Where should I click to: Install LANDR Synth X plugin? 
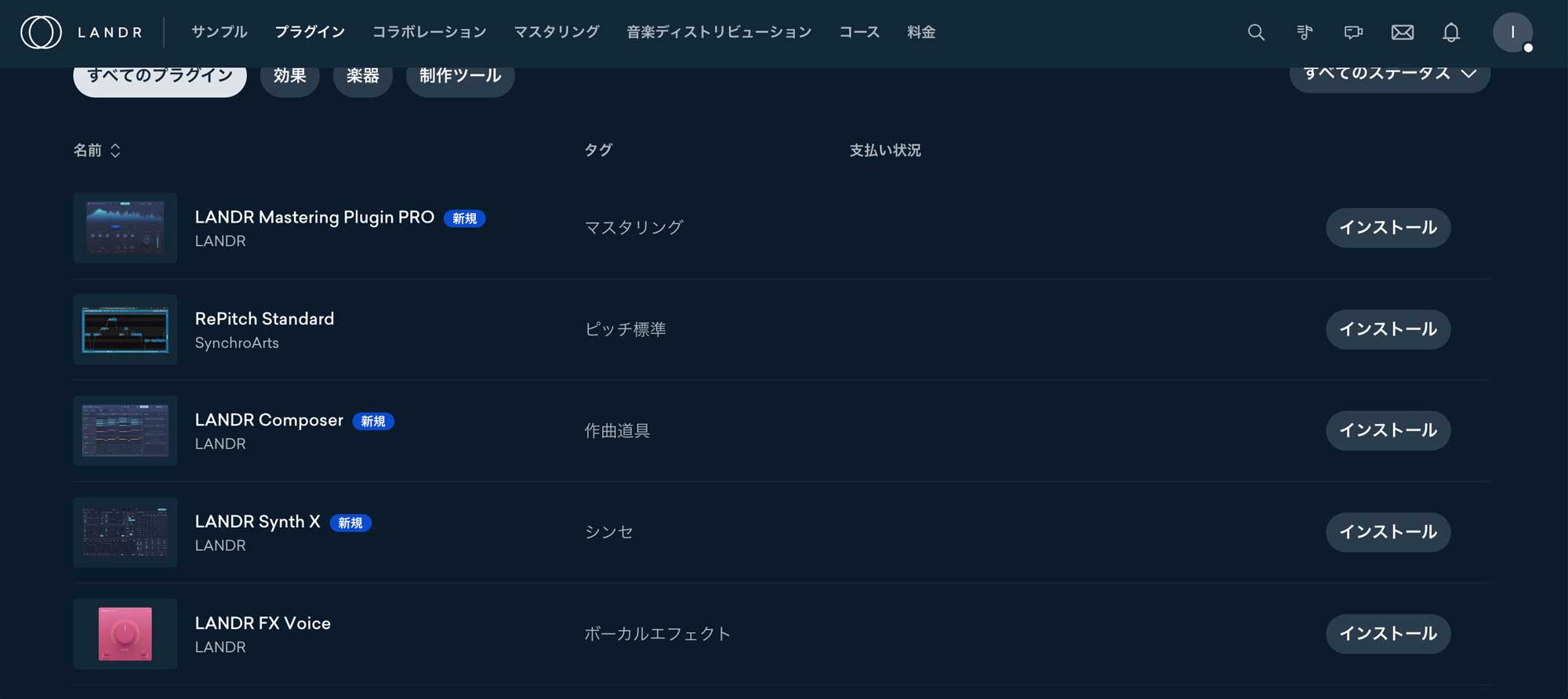pyautogui.click(x=1388, y=532)
